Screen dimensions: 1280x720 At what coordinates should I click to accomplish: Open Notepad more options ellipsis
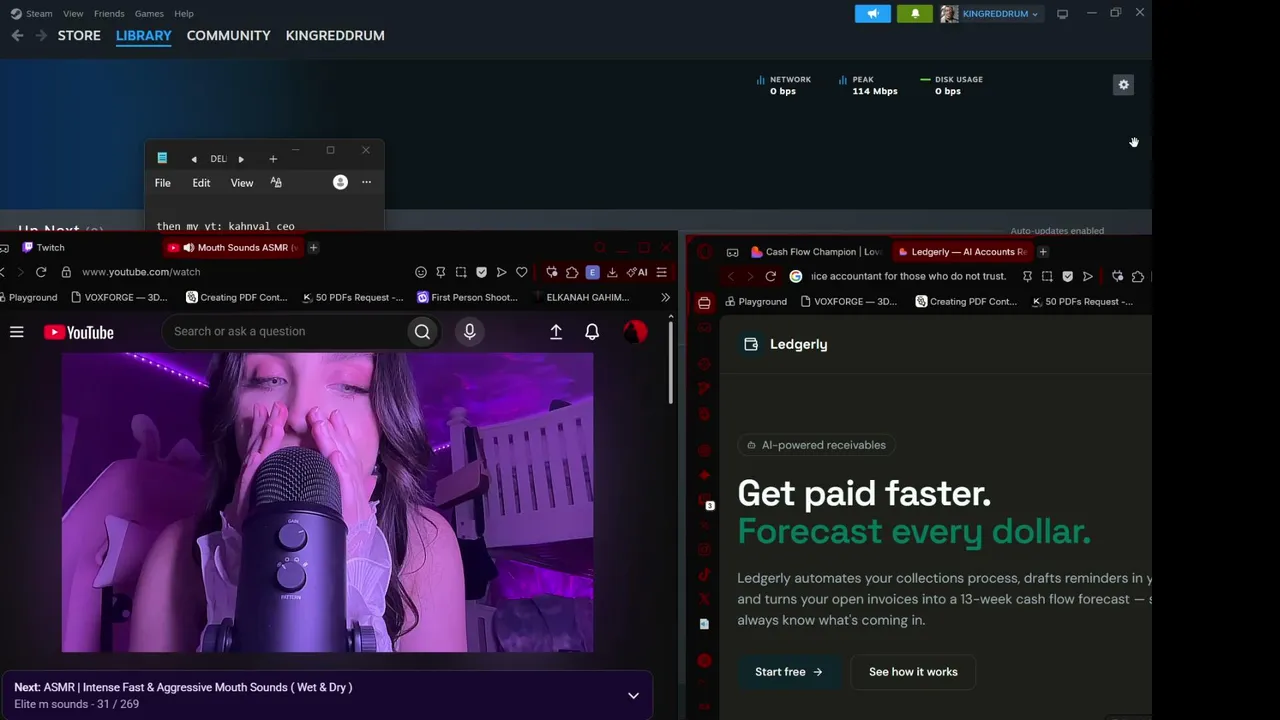pyautogui.click(x=366, y=182)
